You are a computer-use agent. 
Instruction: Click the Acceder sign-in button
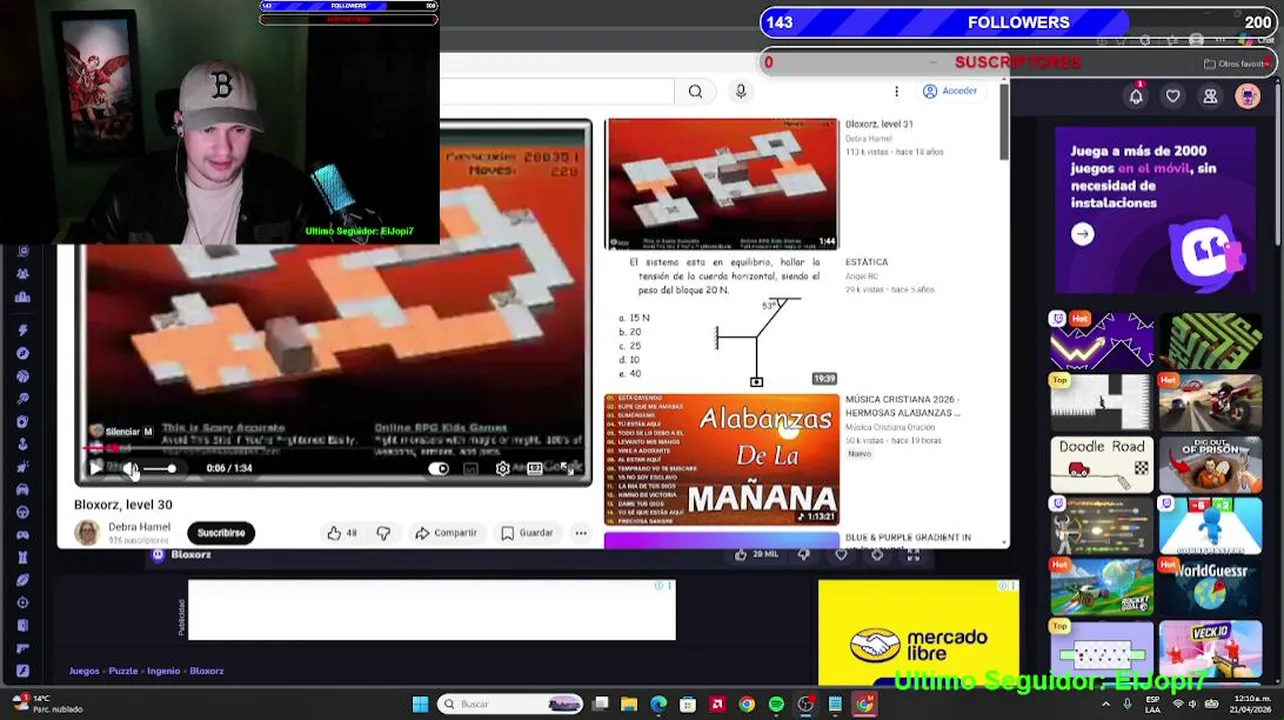(950, 91)
